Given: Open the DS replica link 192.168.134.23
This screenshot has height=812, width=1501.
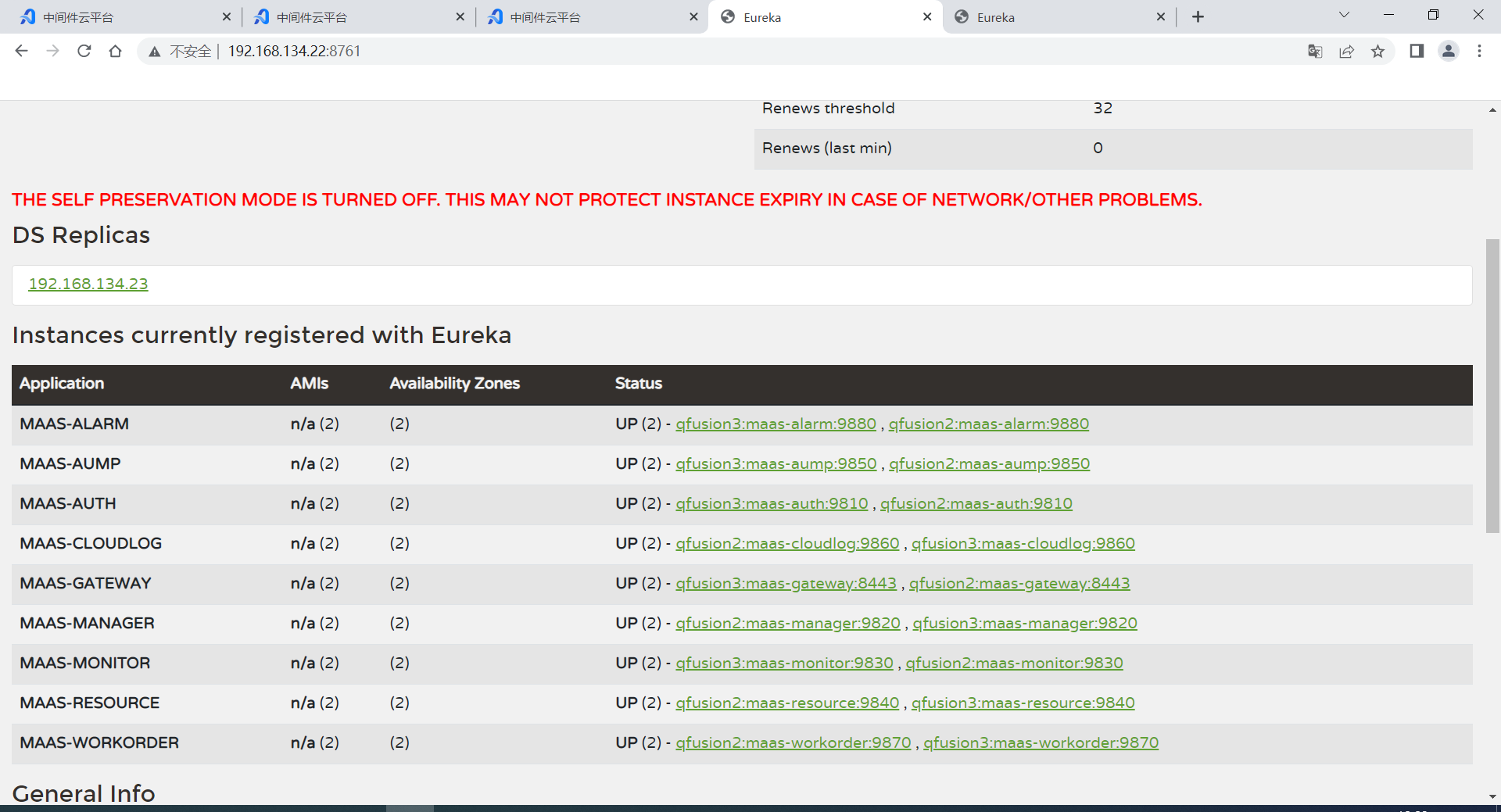Looking at the screenshot, I should click(88, 284).
